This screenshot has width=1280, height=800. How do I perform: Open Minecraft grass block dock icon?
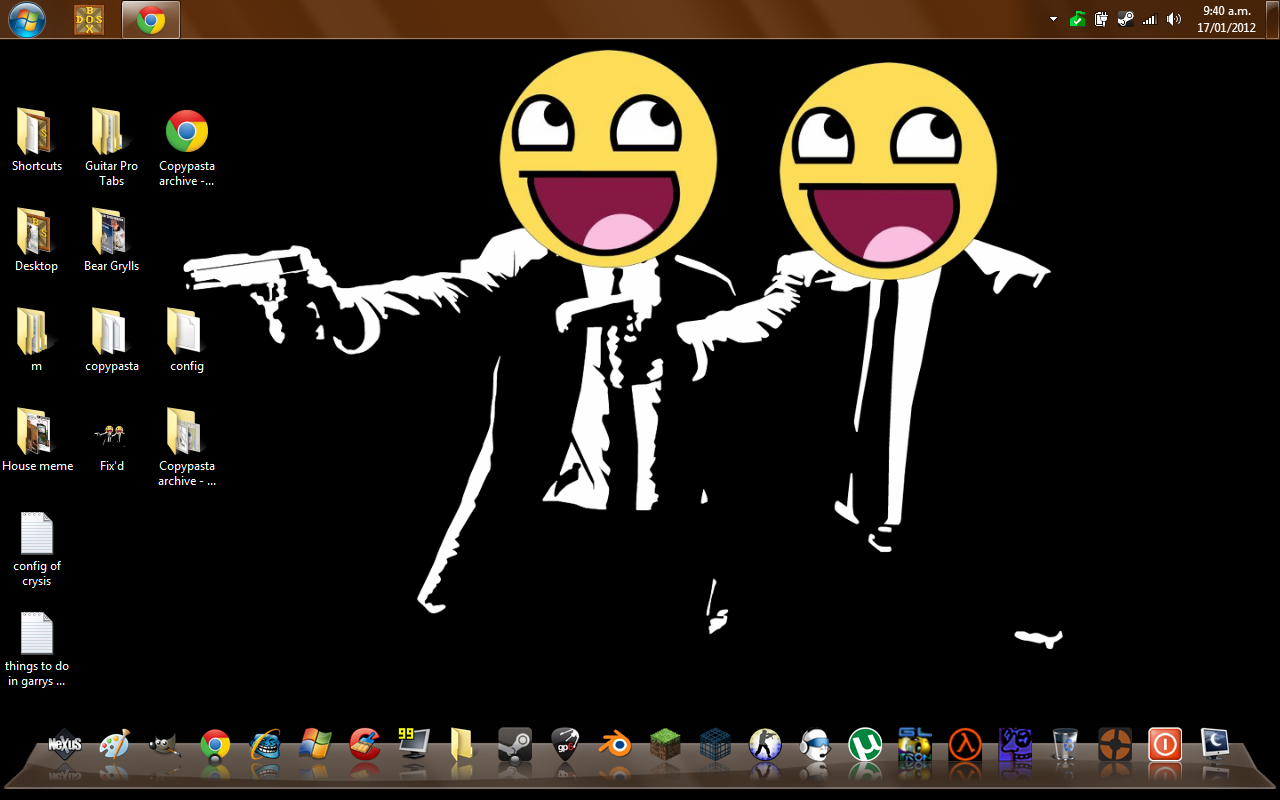[x=664, y=744]
